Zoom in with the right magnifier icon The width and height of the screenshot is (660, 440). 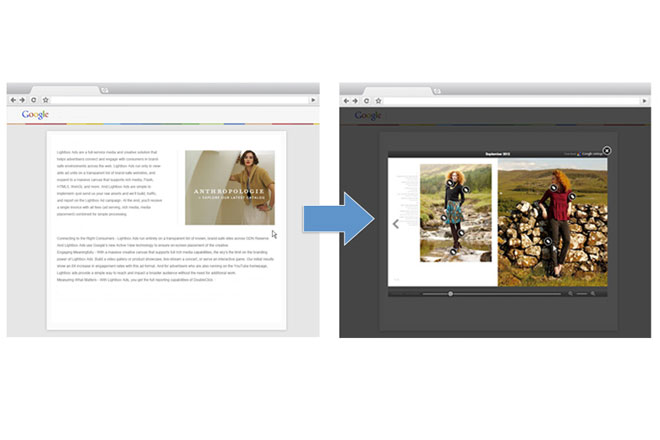[593, 293]
